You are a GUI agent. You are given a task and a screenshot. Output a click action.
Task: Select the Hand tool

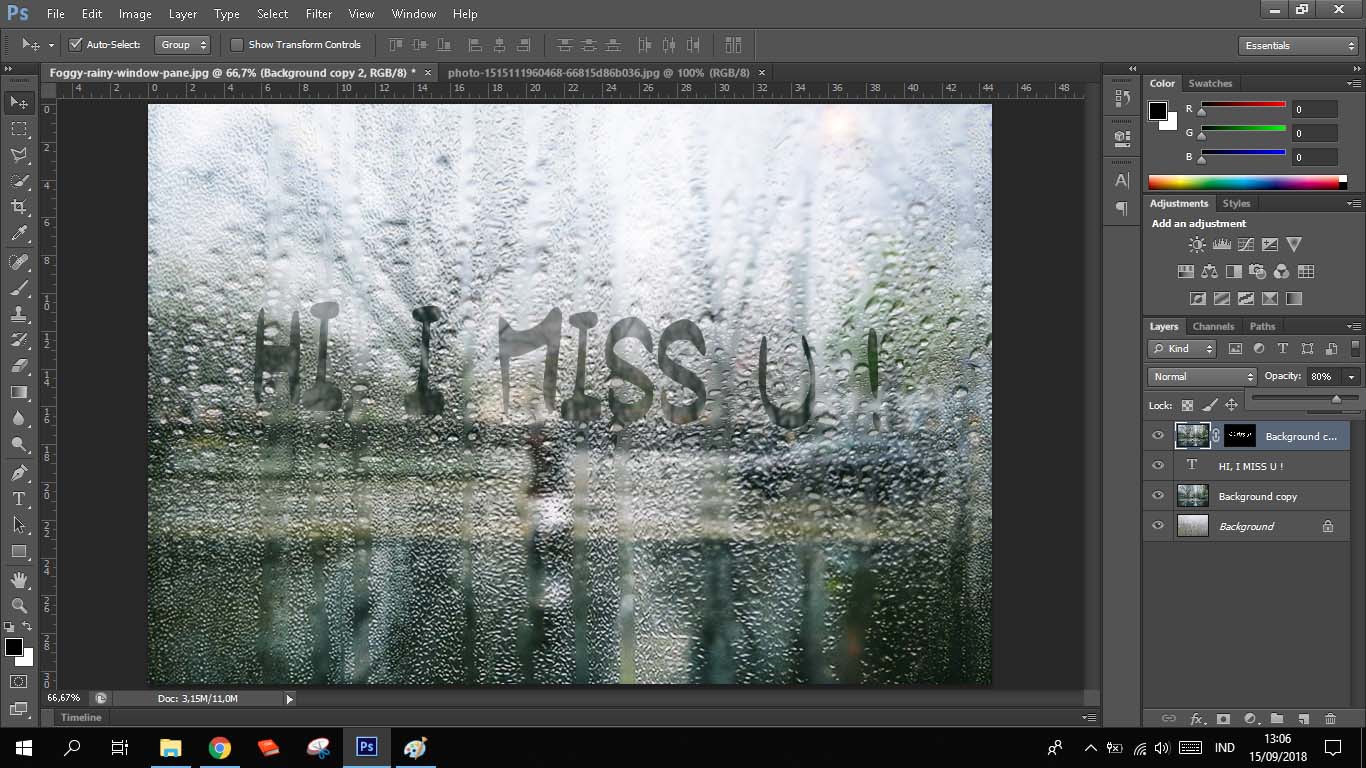pos(19,580)
